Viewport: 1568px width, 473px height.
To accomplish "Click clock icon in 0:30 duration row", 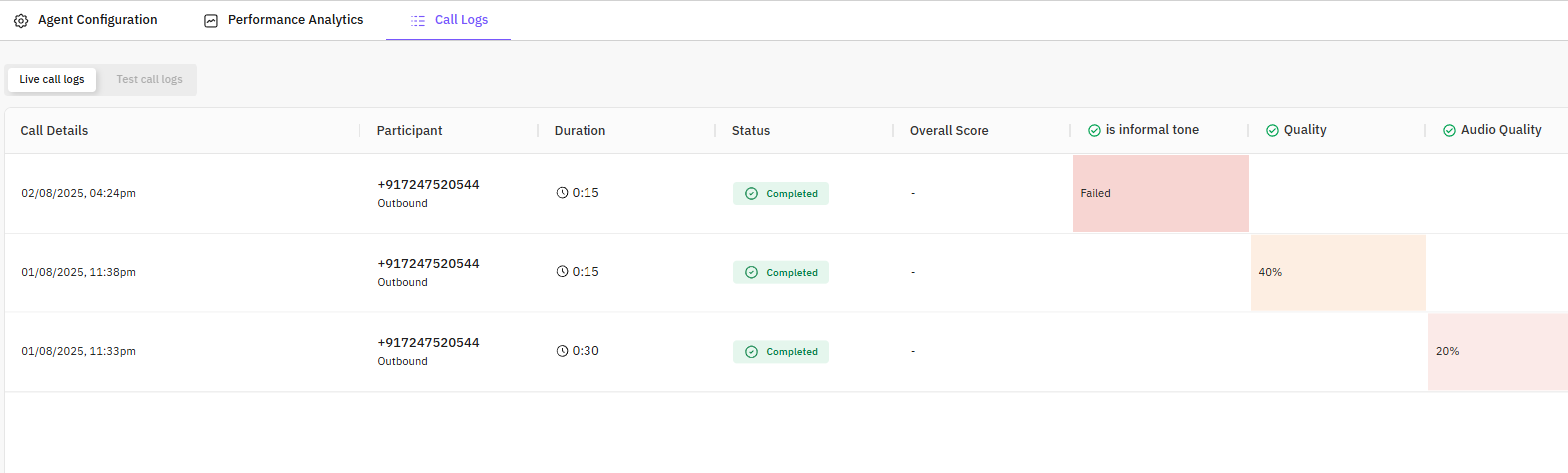I will pos(562,351).
